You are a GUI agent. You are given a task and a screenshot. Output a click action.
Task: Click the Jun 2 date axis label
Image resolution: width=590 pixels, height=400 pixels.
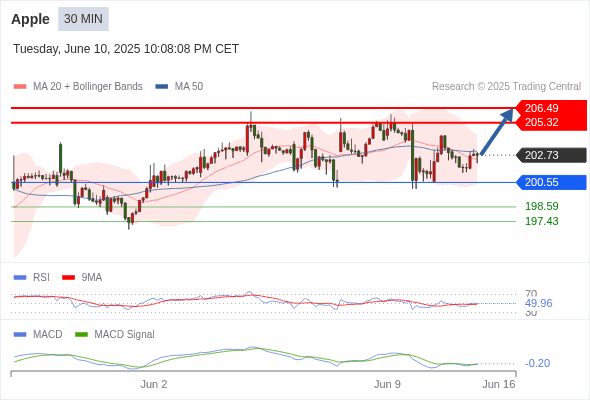coord(154,385)
